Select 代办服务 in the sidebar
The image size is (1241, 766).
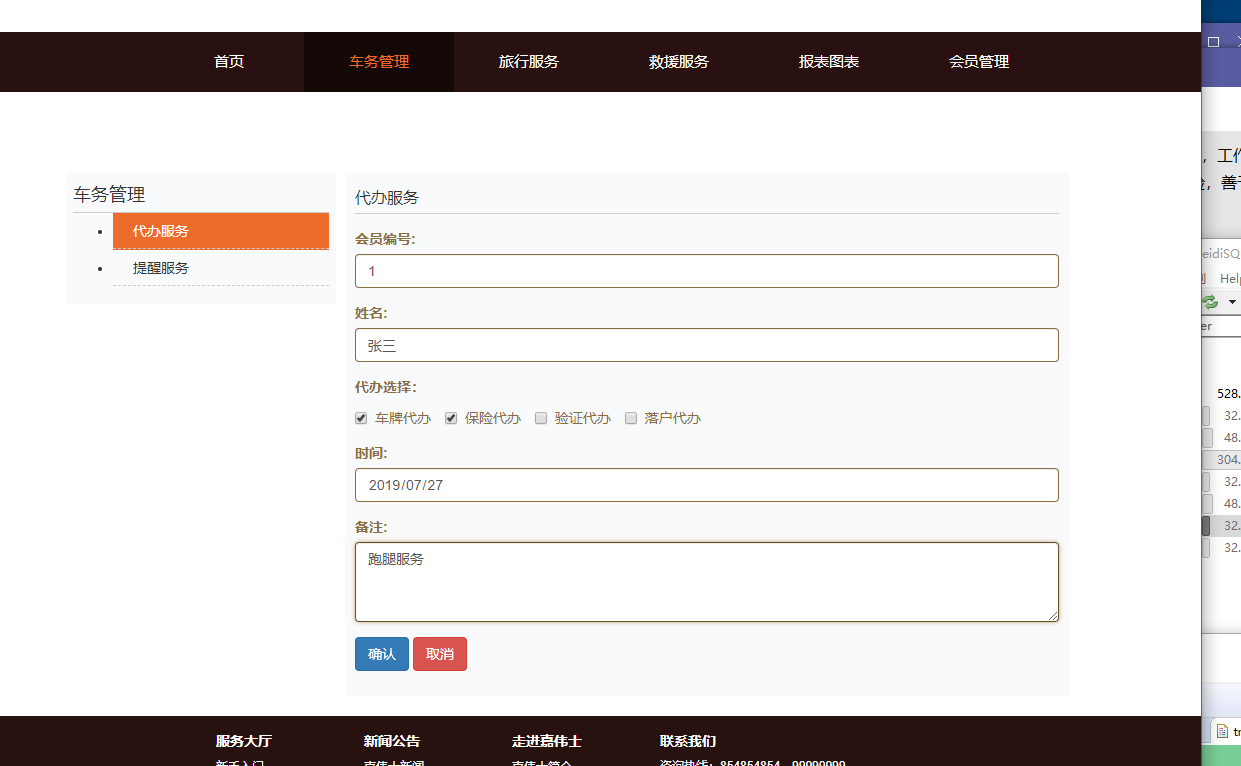[220, 231]
